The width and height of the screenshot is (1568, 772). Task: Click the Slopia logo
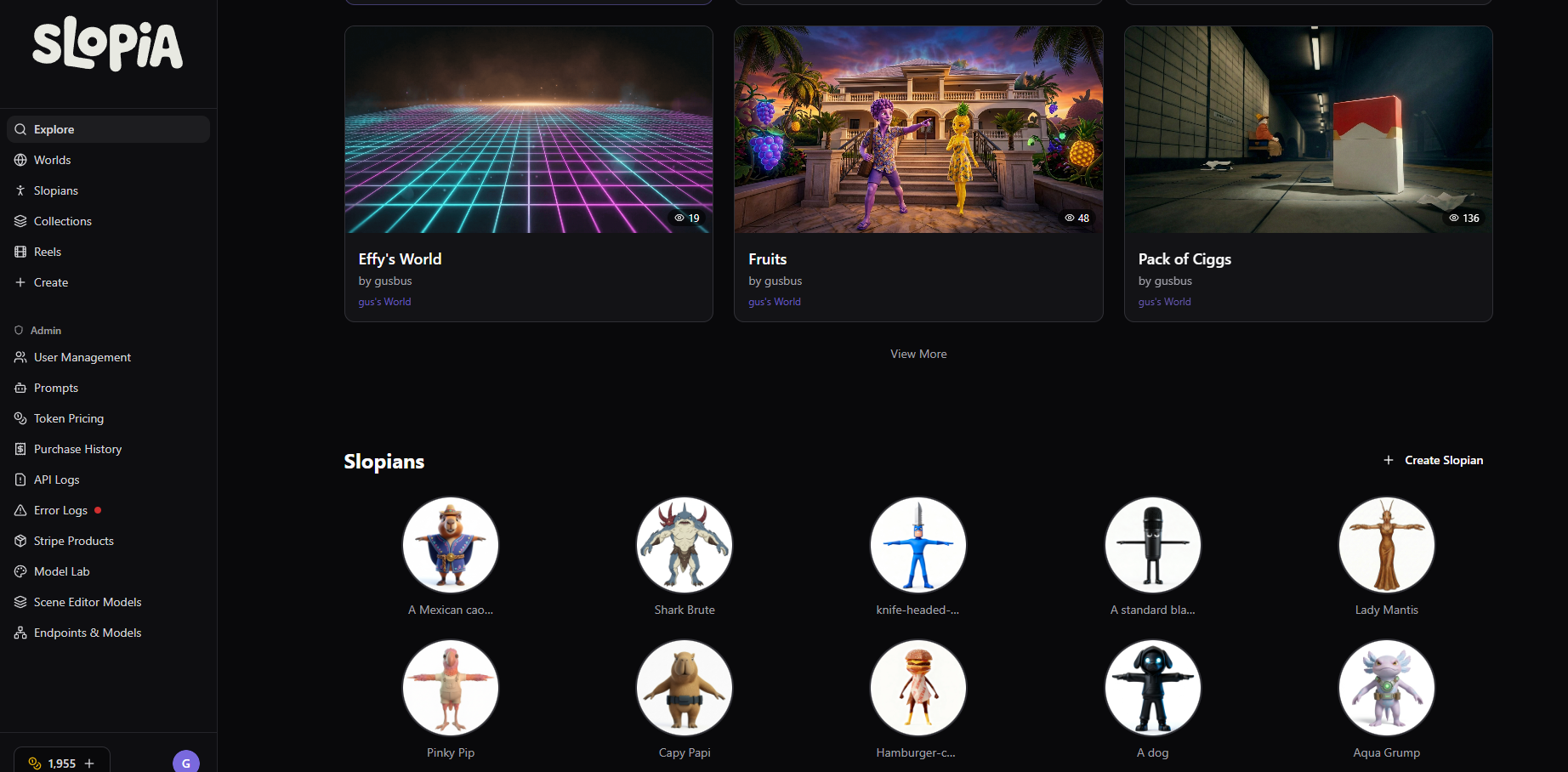click(x=107, y=44)
